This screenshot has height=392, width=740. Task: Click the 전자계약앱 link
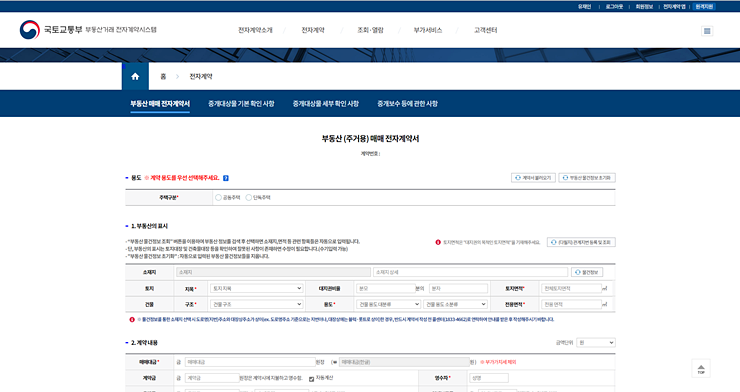[x=674, y=7]
